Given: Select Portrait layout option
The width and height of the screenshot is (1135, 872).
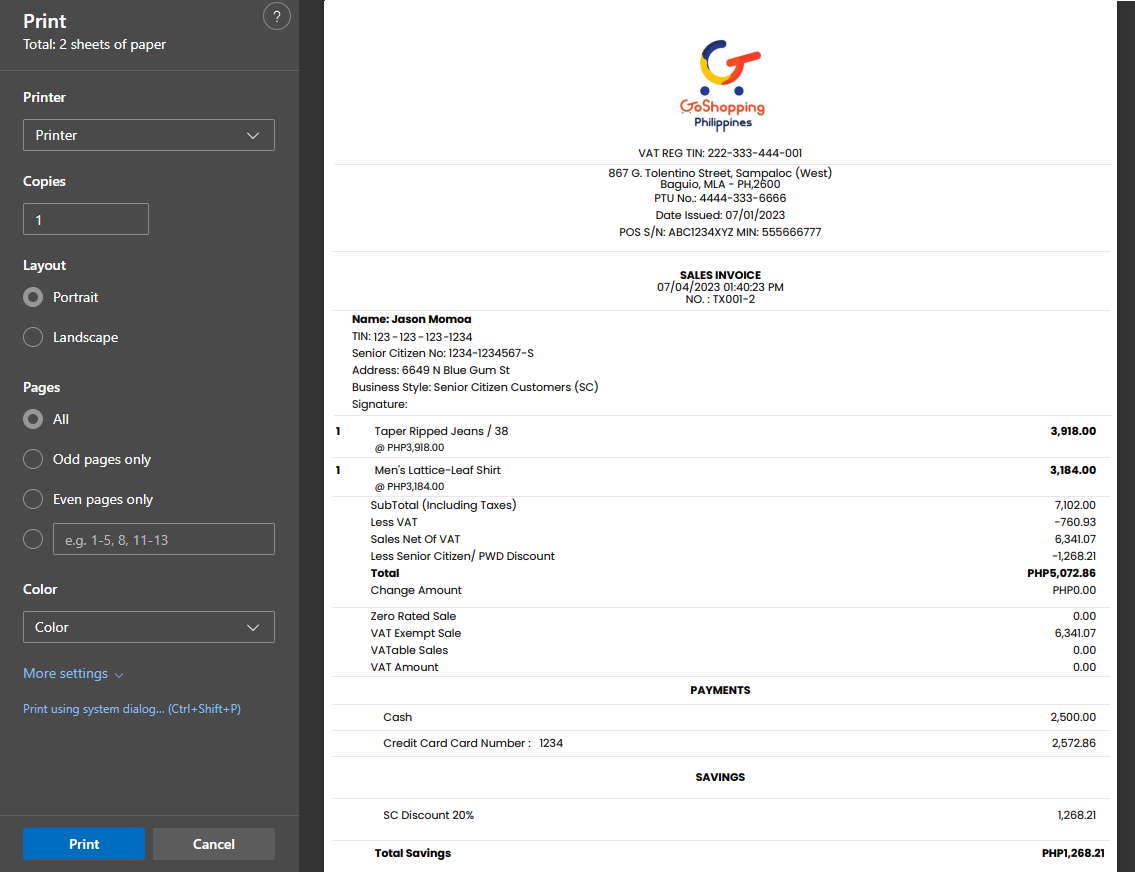Looking at the screenshot, I should coord(33,297).
